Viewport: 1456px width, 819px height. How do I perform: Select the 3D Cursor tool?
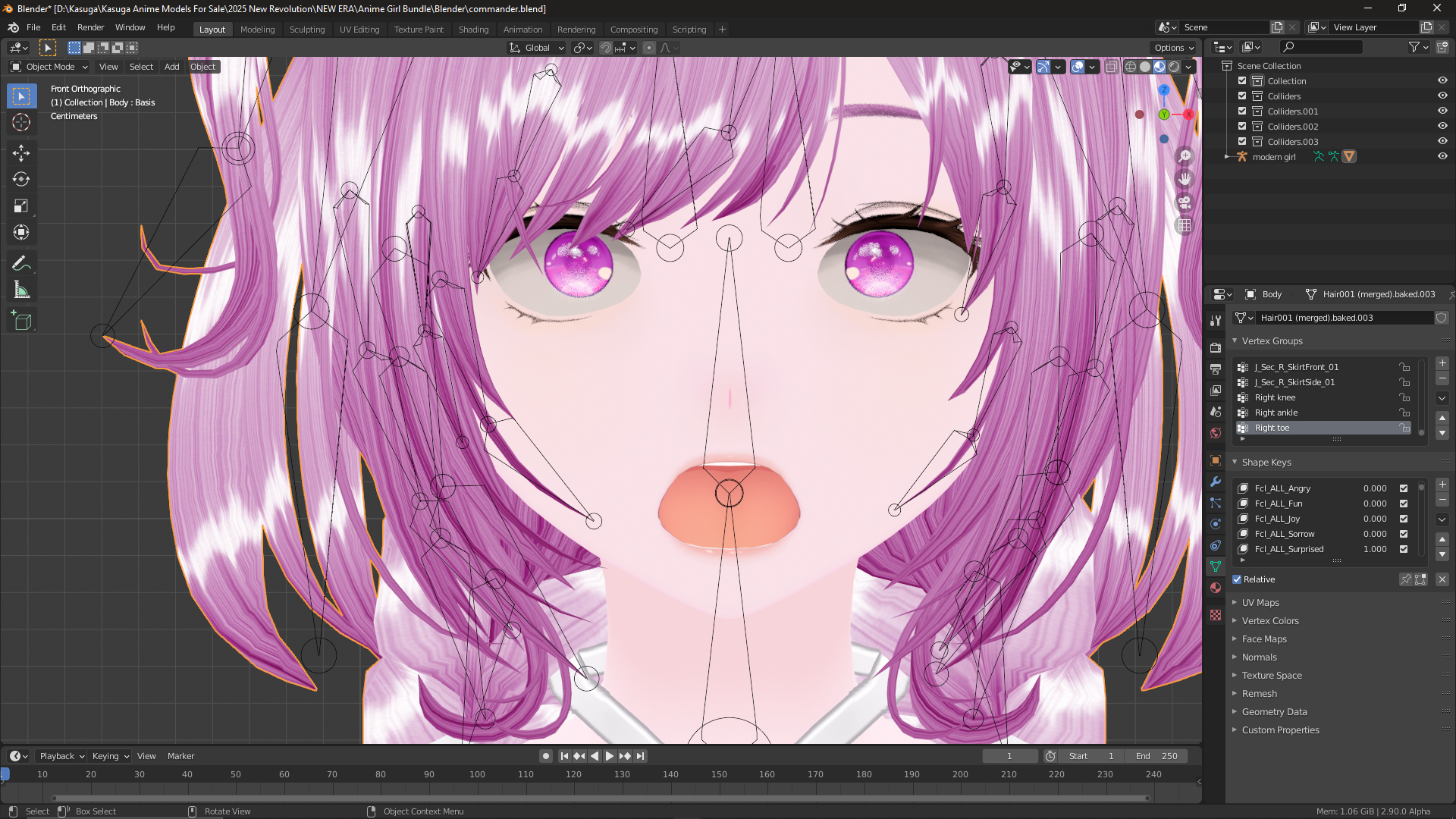click(21, 123)
